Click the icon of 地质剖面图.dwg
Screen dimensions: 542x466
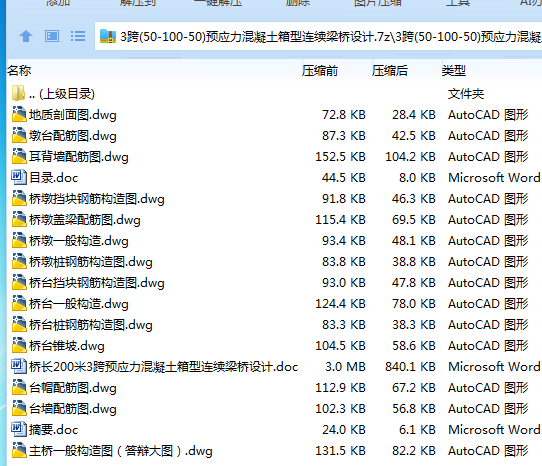(x=19, y=114)
